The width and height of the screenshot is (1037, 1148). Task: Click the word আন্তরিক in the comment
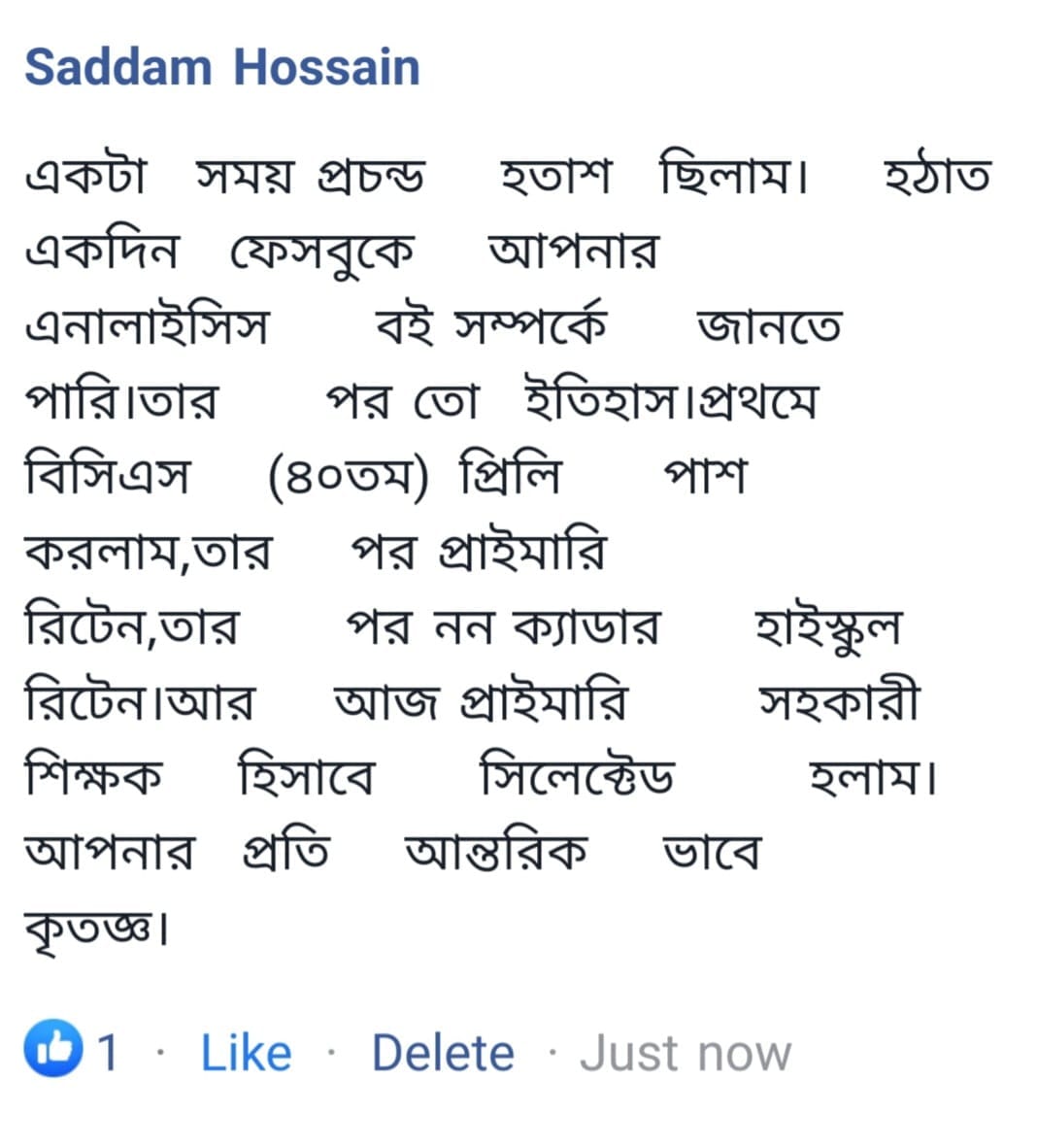coord(495,851)
